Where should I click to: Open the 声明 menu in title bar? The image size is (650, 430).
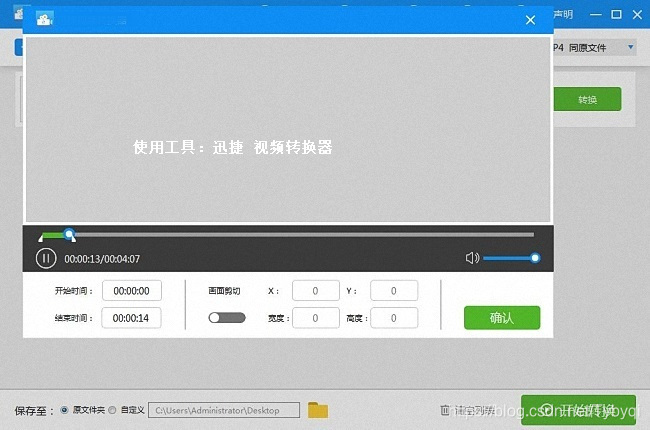coord(563,15)
